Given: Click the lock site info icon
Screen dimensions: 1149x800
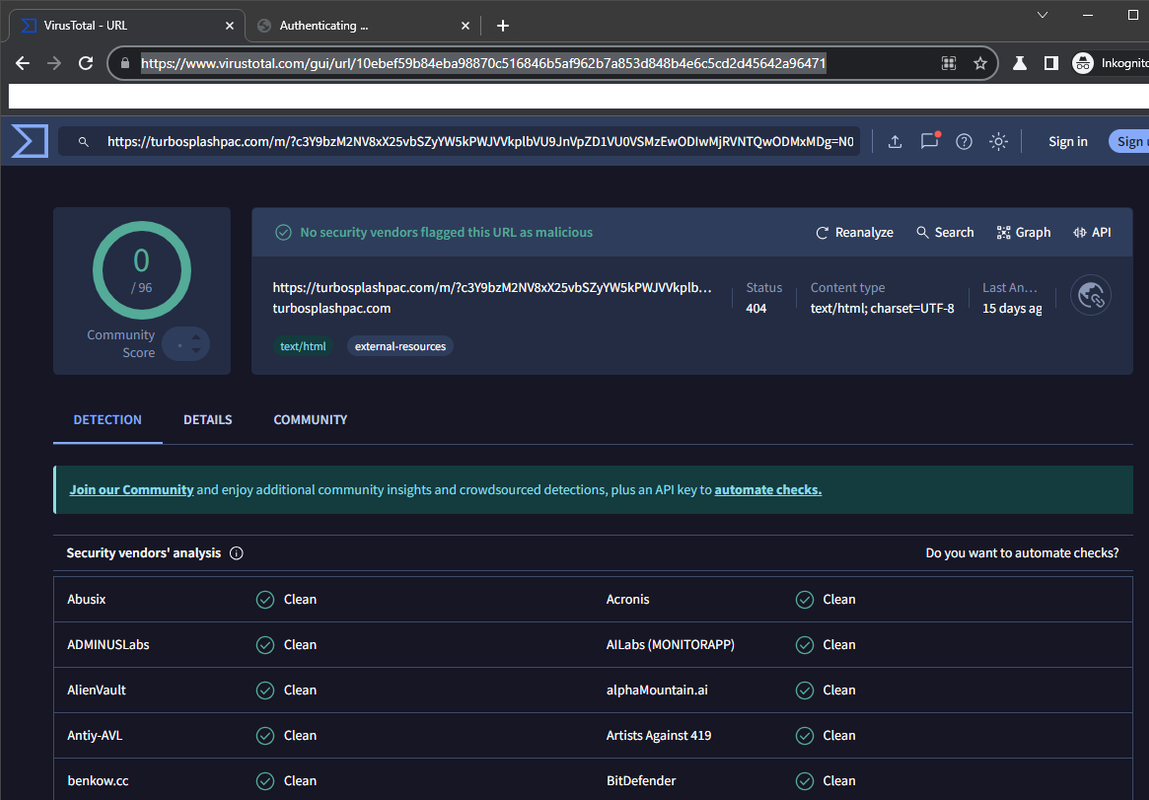Looking at the screenshot, I should point(125,63).
